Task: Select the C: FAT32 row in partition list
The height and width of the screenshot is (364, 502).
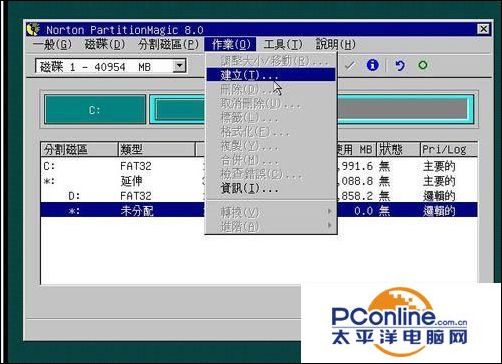Action: (x=259, y=166)
